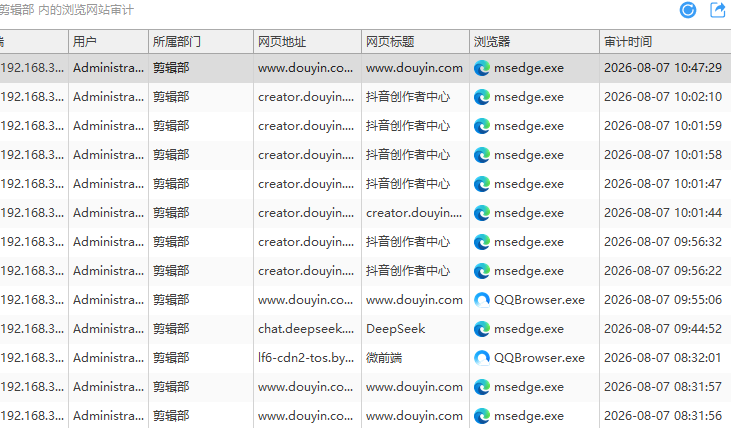
Task: Click the 微前端 page title cell
Action: pos(384,358)
